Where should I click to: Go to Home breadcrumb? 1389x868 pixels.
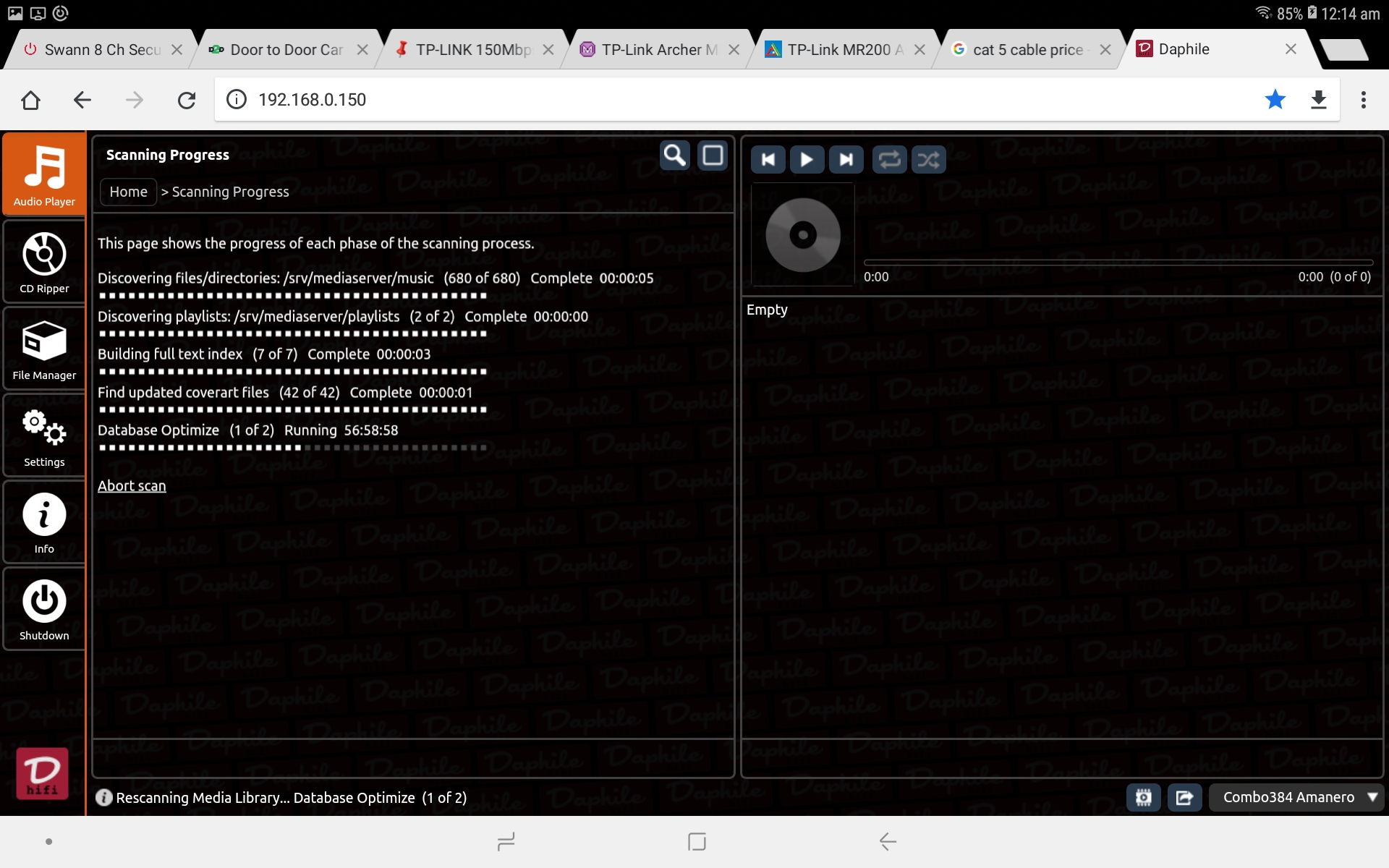(129, 192)
